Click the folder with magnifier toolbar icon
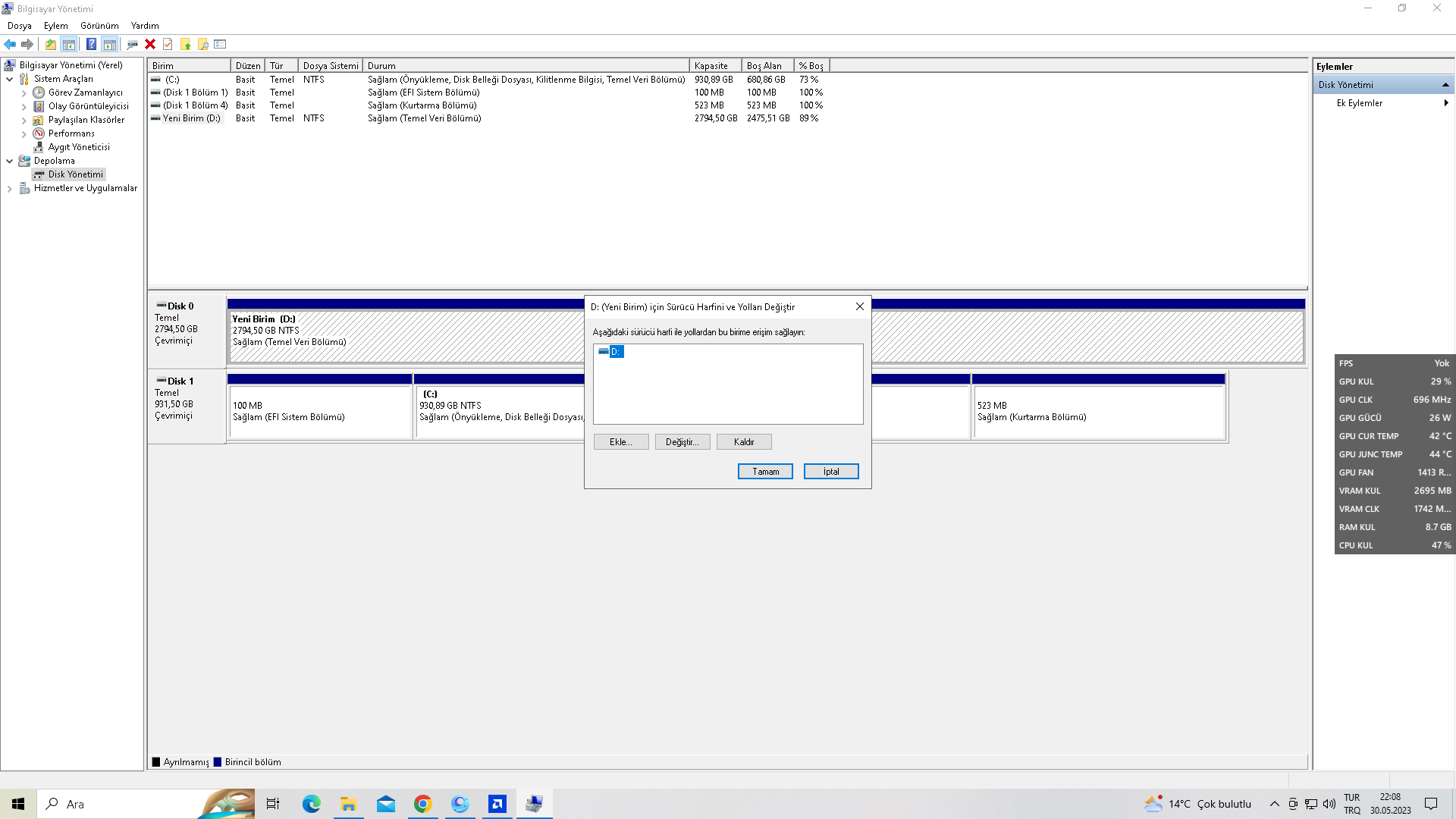 202,44
